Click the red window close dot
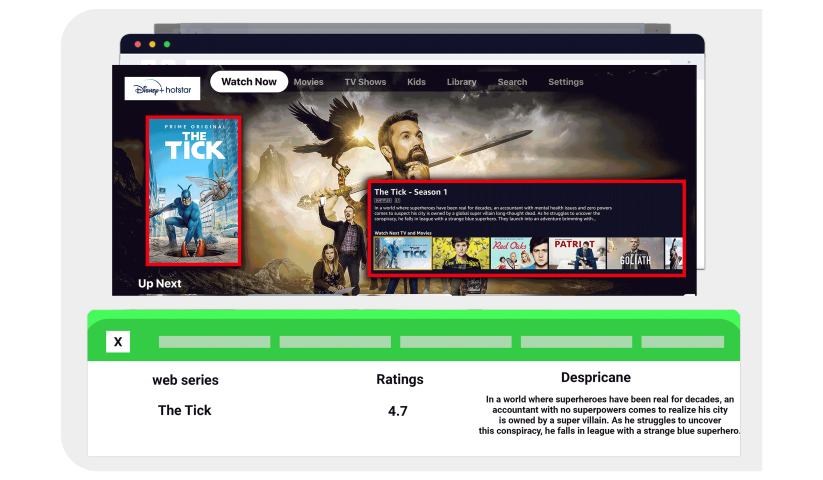This screenshot has width=823, height=480. [x=138, y=45]
